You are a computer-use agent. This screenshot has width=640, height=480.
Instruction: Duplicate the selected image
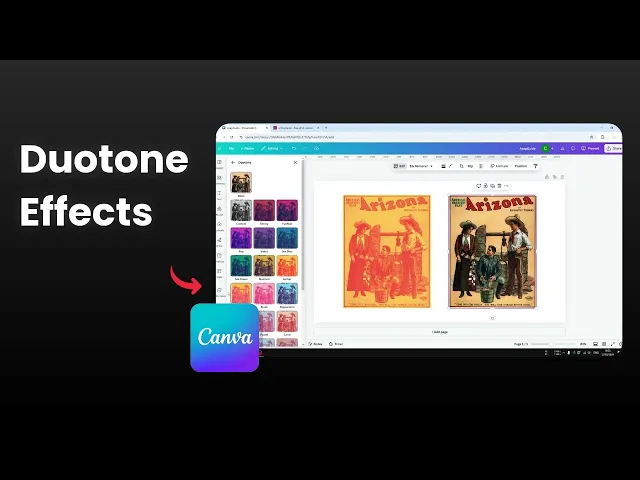[492, 186]
